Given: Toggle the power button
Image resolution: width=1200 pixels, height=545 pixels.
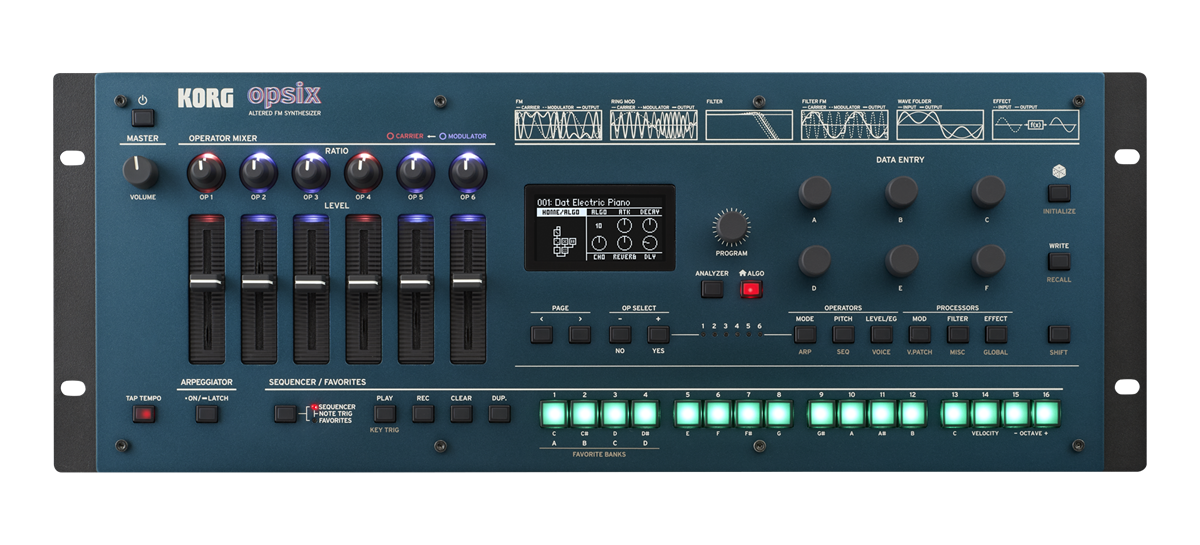Looking at the screenshot, I should click(143, 117).
